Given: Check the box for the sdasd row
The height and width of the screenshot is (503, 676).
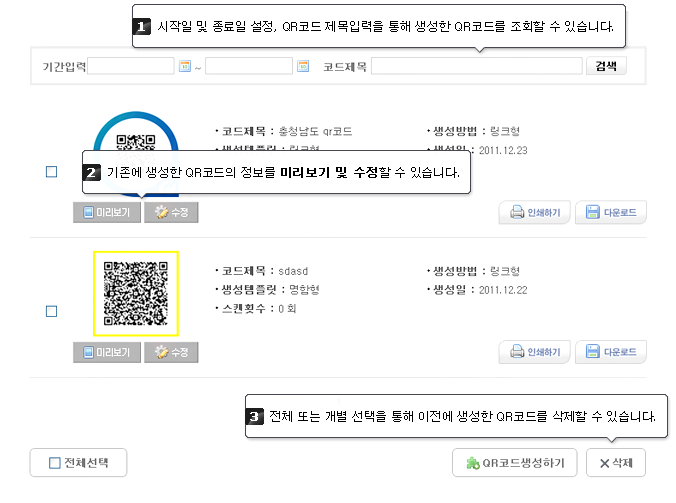Looking at the screenshot, I should coord(51,311).
